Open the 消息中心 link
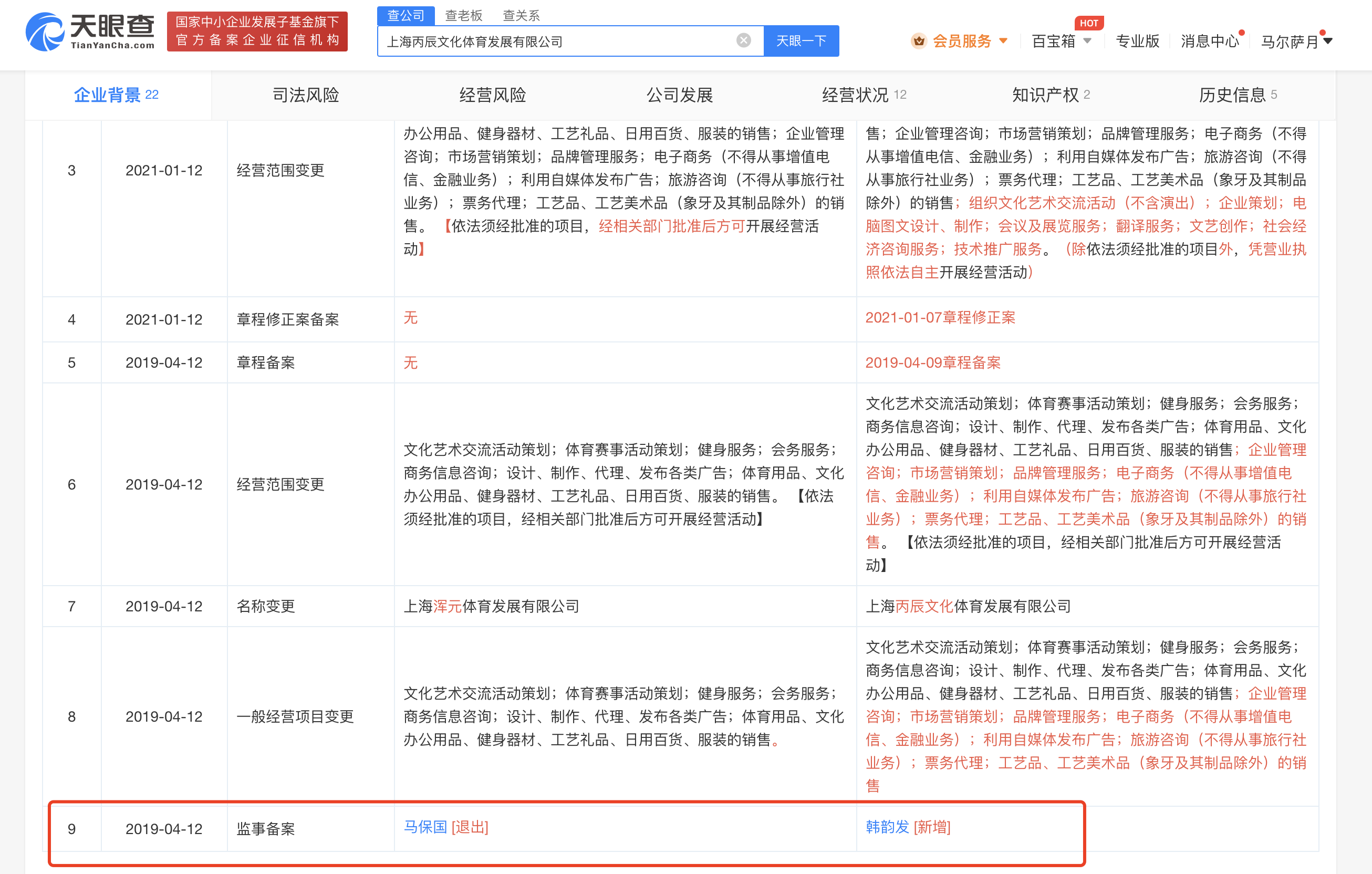 [x=1210, y=41]
